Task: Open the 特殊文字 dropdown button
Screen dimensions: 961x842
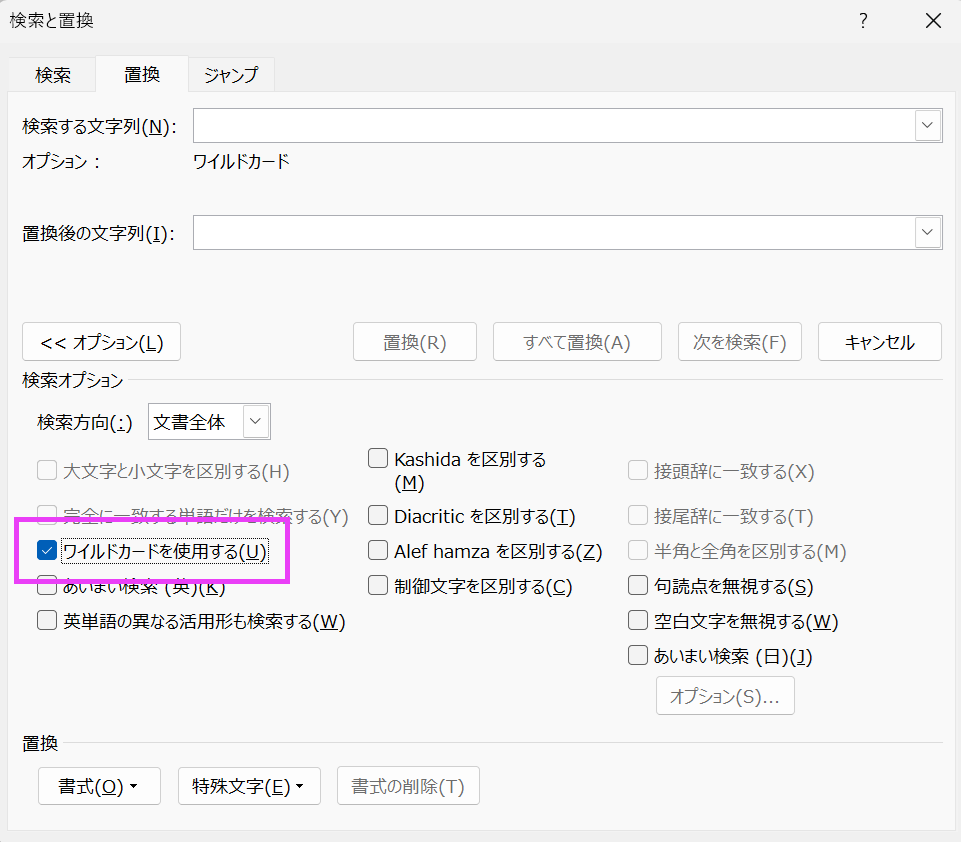Action: point(248,787)
